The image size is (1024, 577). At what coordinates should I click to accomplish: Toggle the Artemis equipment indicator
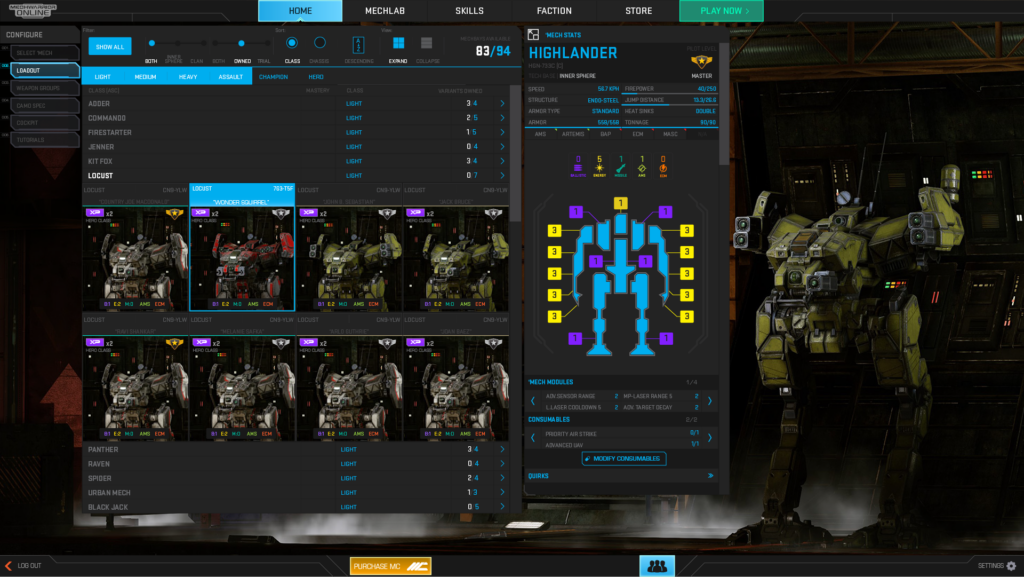573,134
